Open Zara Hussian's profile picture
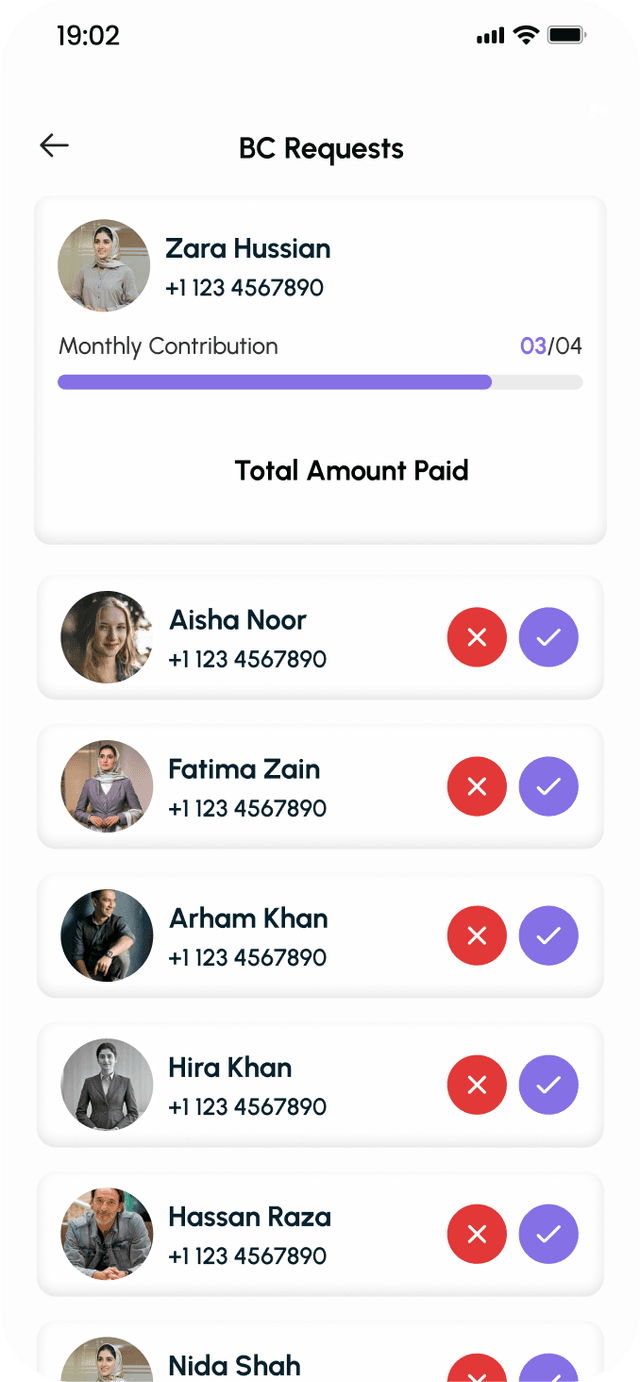 click(x=104, y=266)
